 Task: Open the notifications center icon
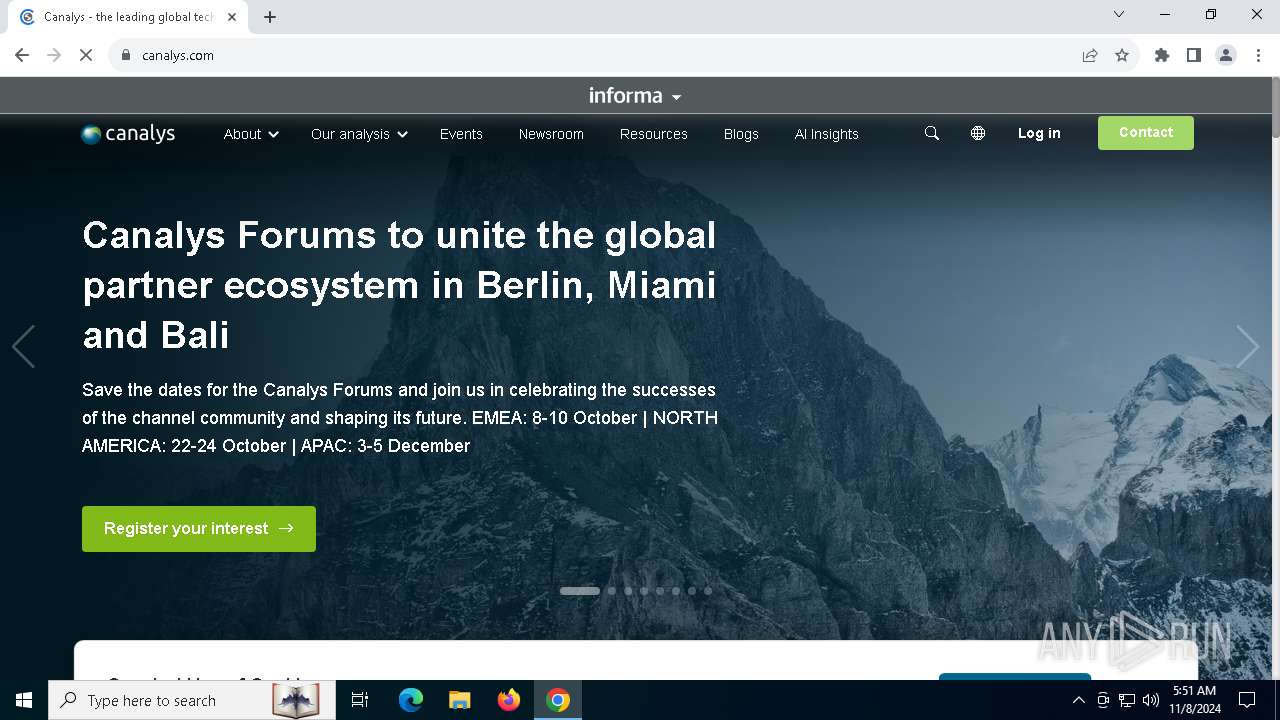tap(1247, 700)
